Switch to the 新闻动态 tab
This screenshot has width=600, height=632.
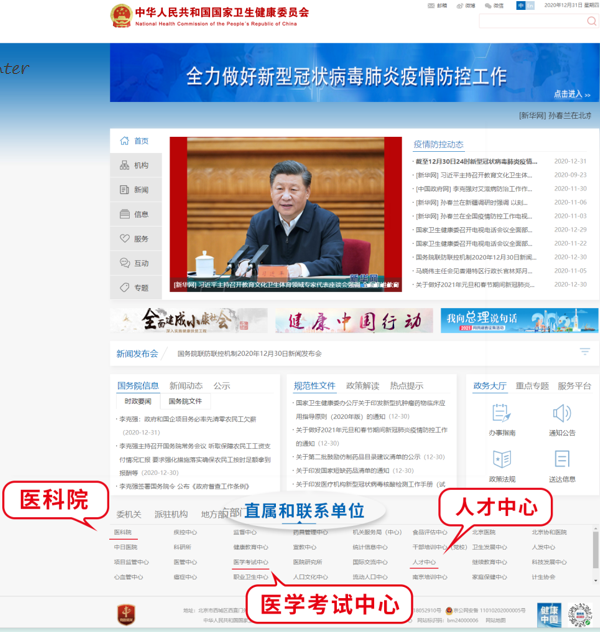click(x=185, y=385)
